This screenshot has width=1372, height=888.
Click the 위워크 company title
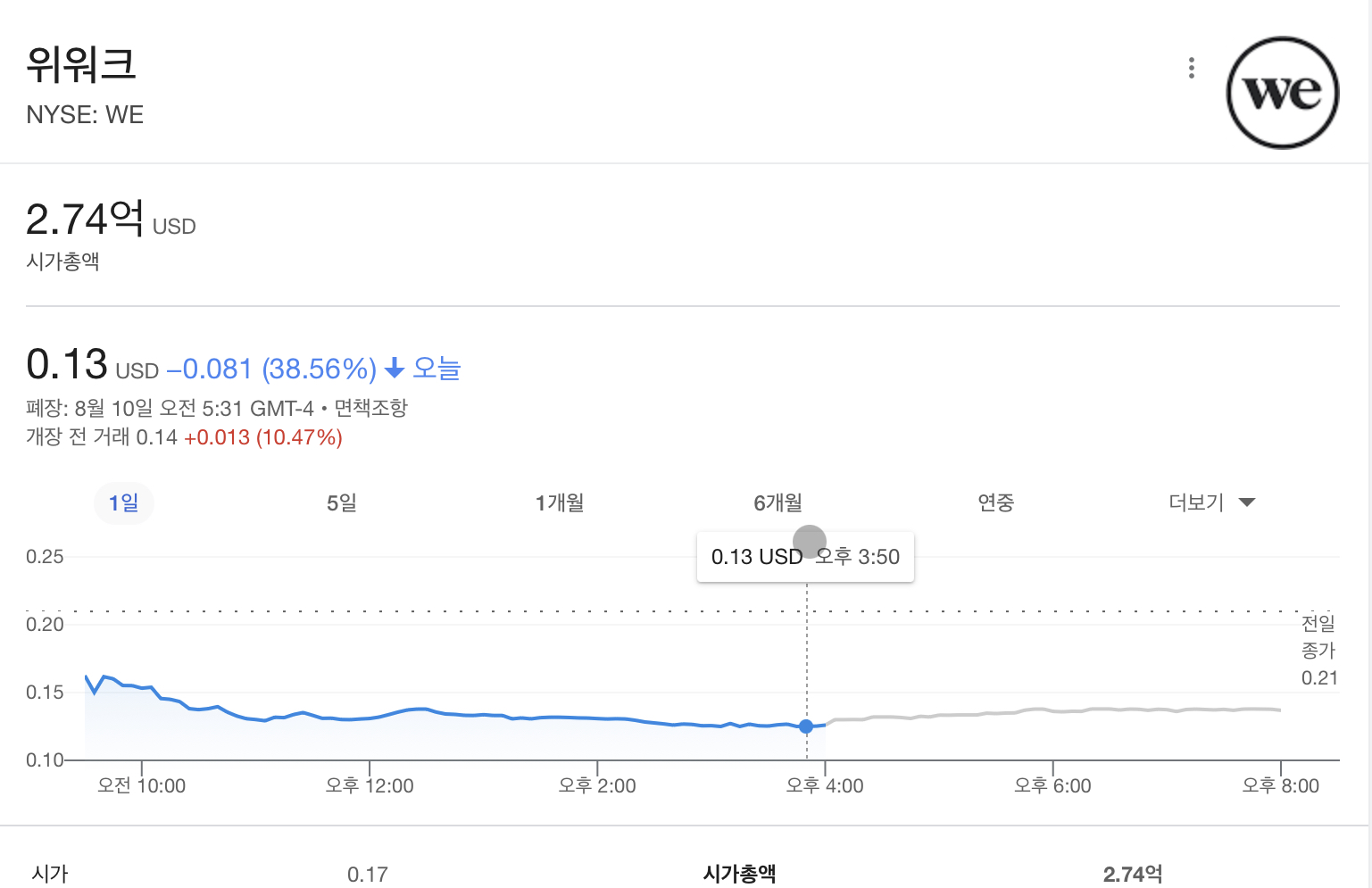(x=81, y=64)
